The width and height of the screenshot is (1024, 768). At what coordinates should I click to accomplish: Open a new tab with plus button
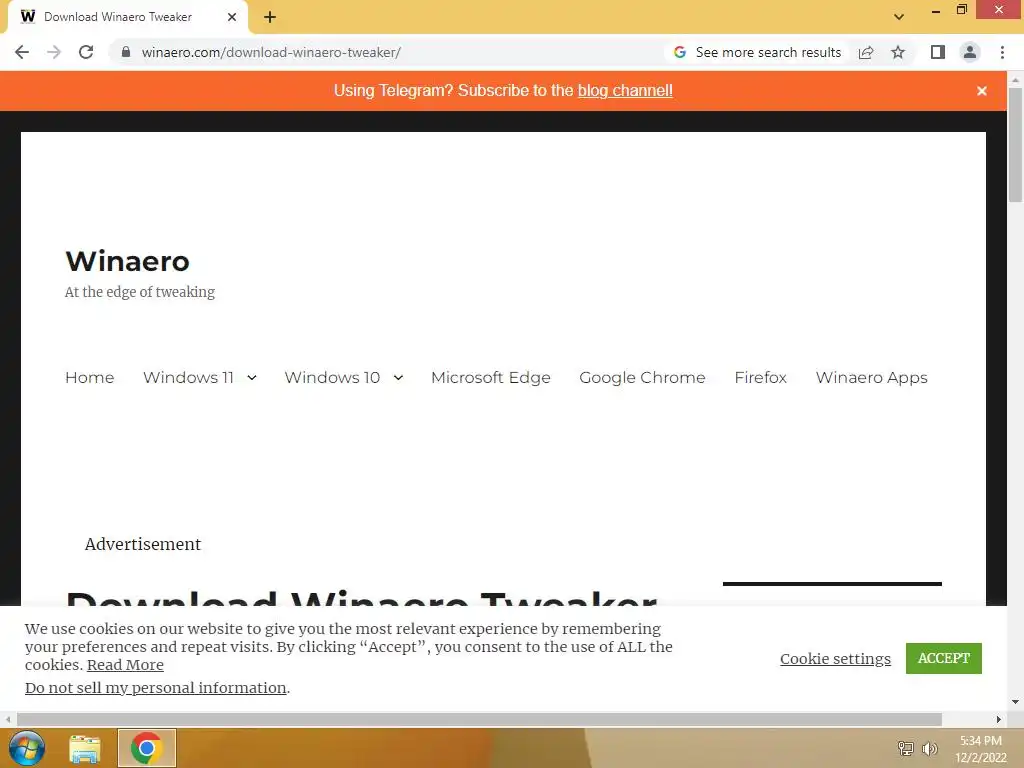click(270, 17)
